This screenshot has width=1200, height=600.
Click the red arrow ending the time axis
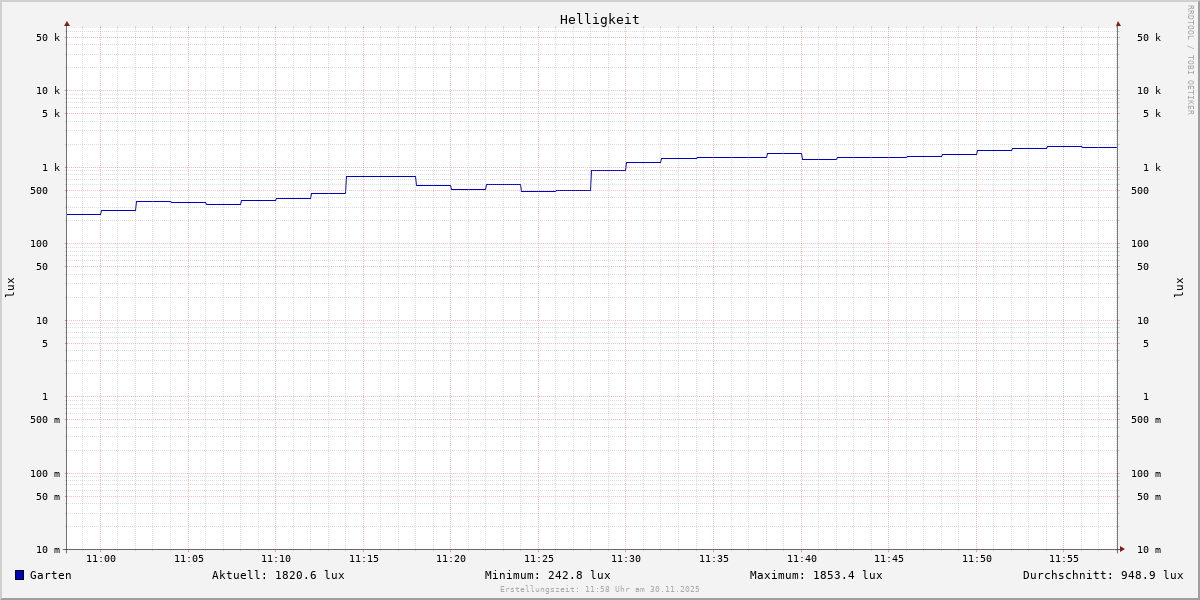tap(1122, 549)
